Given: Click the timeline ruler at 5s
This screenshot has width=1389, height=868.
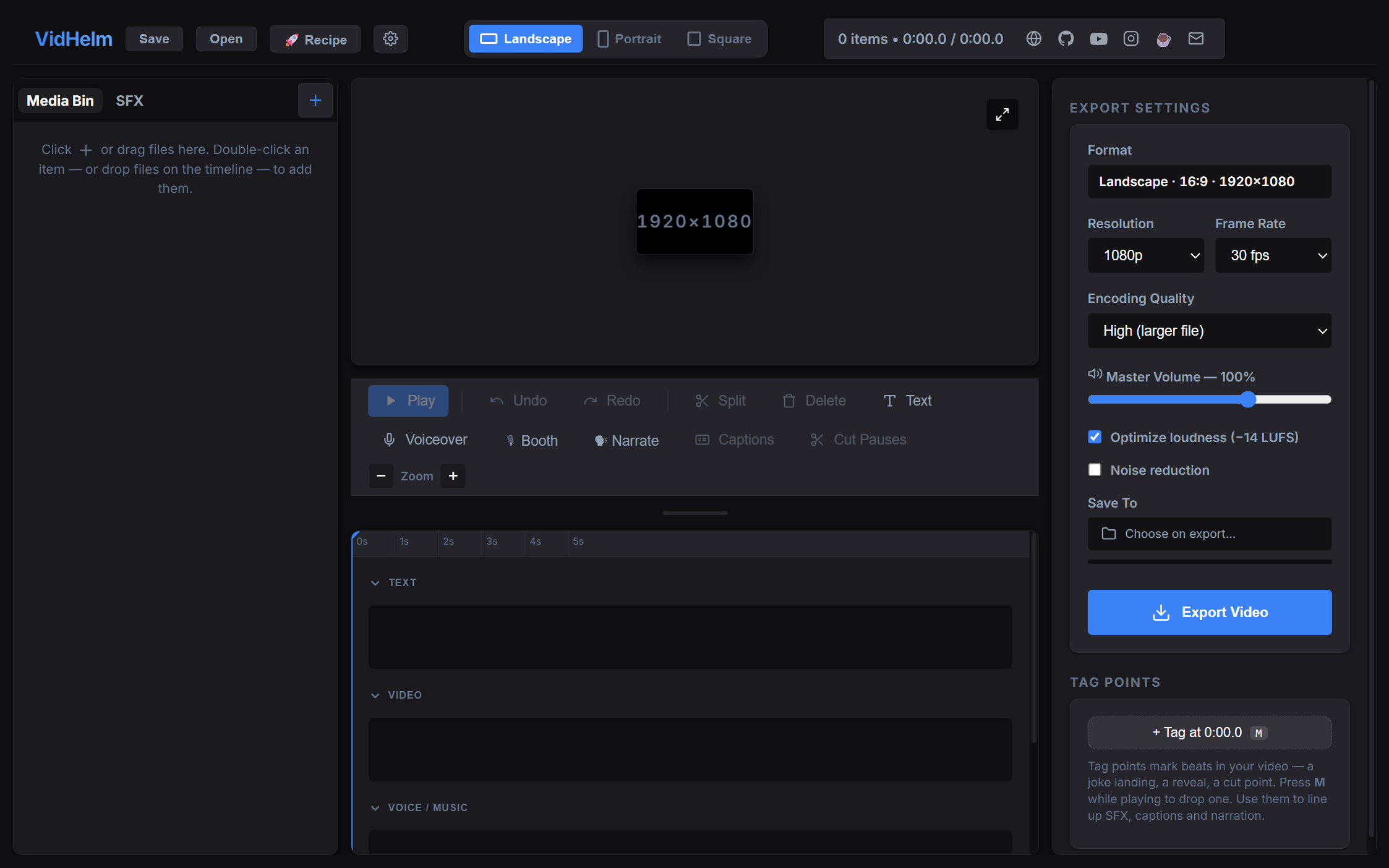Looking at the screenshot, I should tap(578, 542).
